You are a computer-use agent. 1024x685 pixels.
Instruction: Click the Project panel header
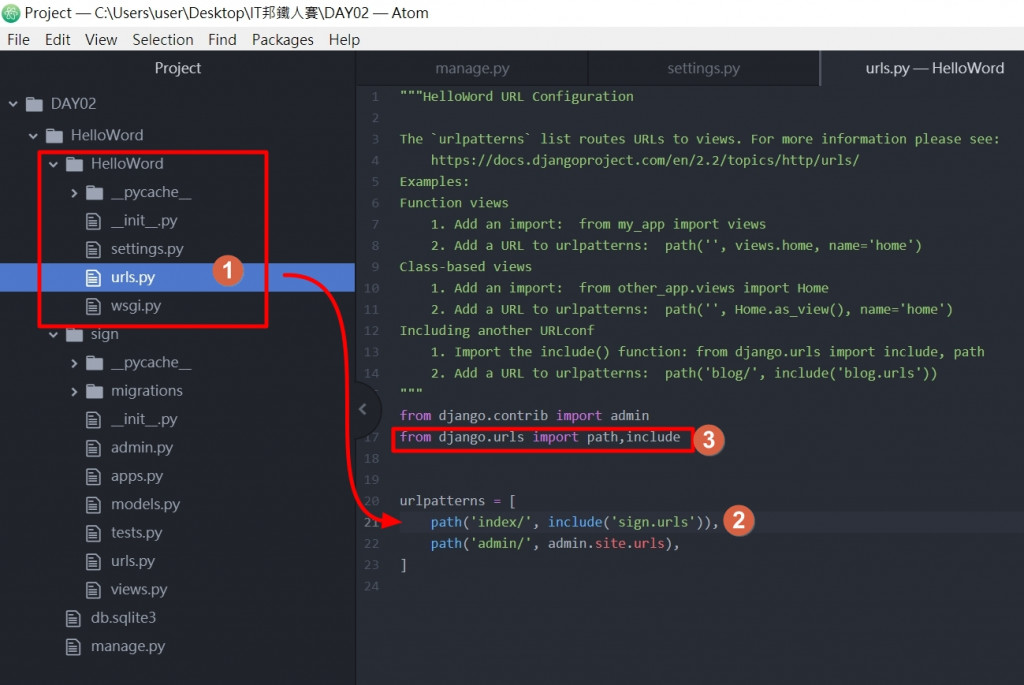coord(178,68)
